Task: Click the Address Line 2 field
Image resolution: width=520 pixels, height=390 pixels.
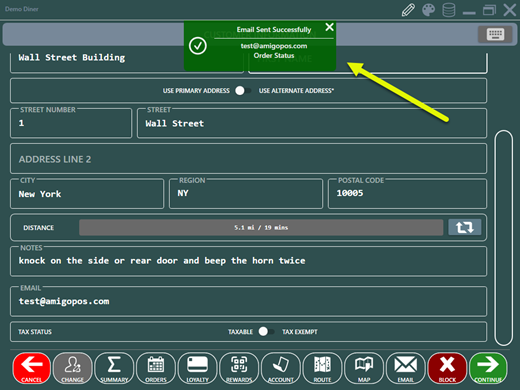Action: (x=248, y=159)
